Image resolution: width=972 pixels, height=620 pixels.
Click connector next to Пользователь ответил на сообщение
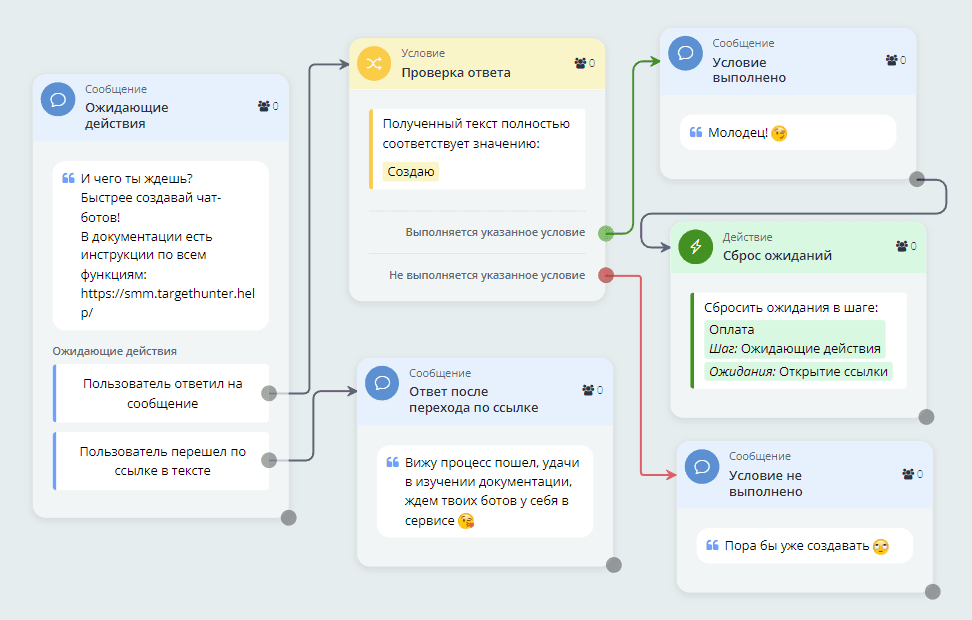[268, 393]
